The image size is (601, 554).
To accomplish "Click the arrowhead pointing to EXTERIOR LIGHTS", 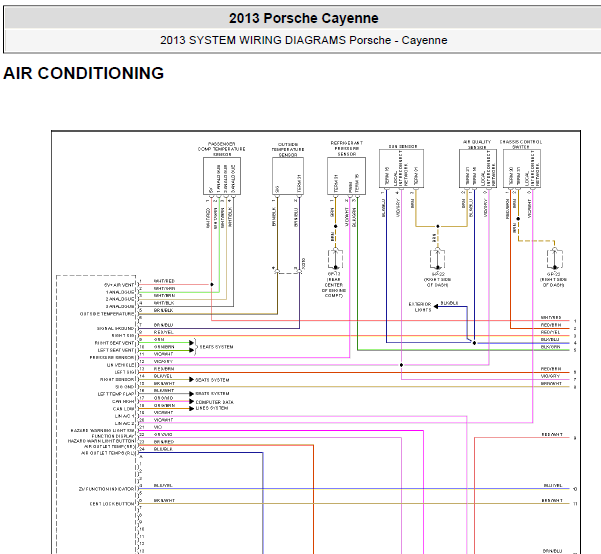I will [436, 306].
